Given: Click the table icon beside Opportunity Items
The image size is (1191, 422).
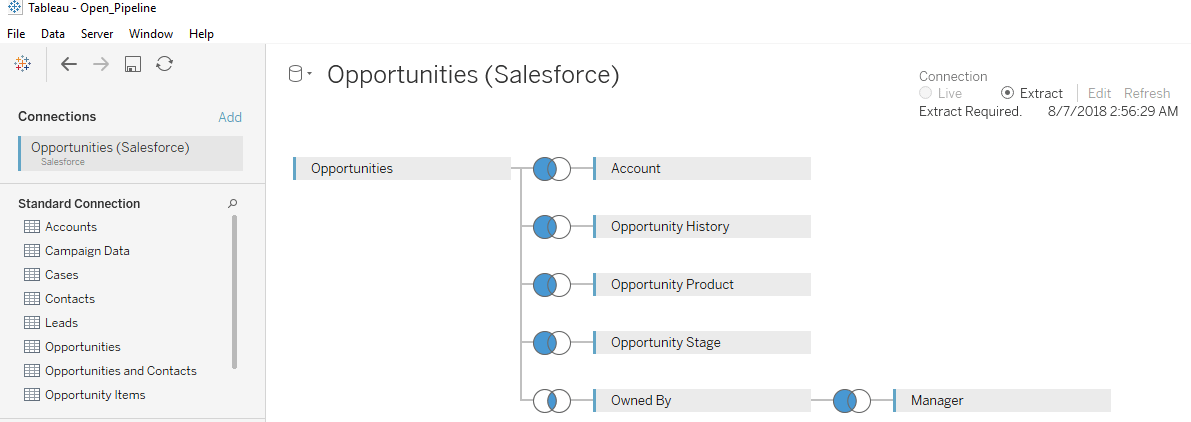Looking at the screenshot, I should (x=31, y=395).
